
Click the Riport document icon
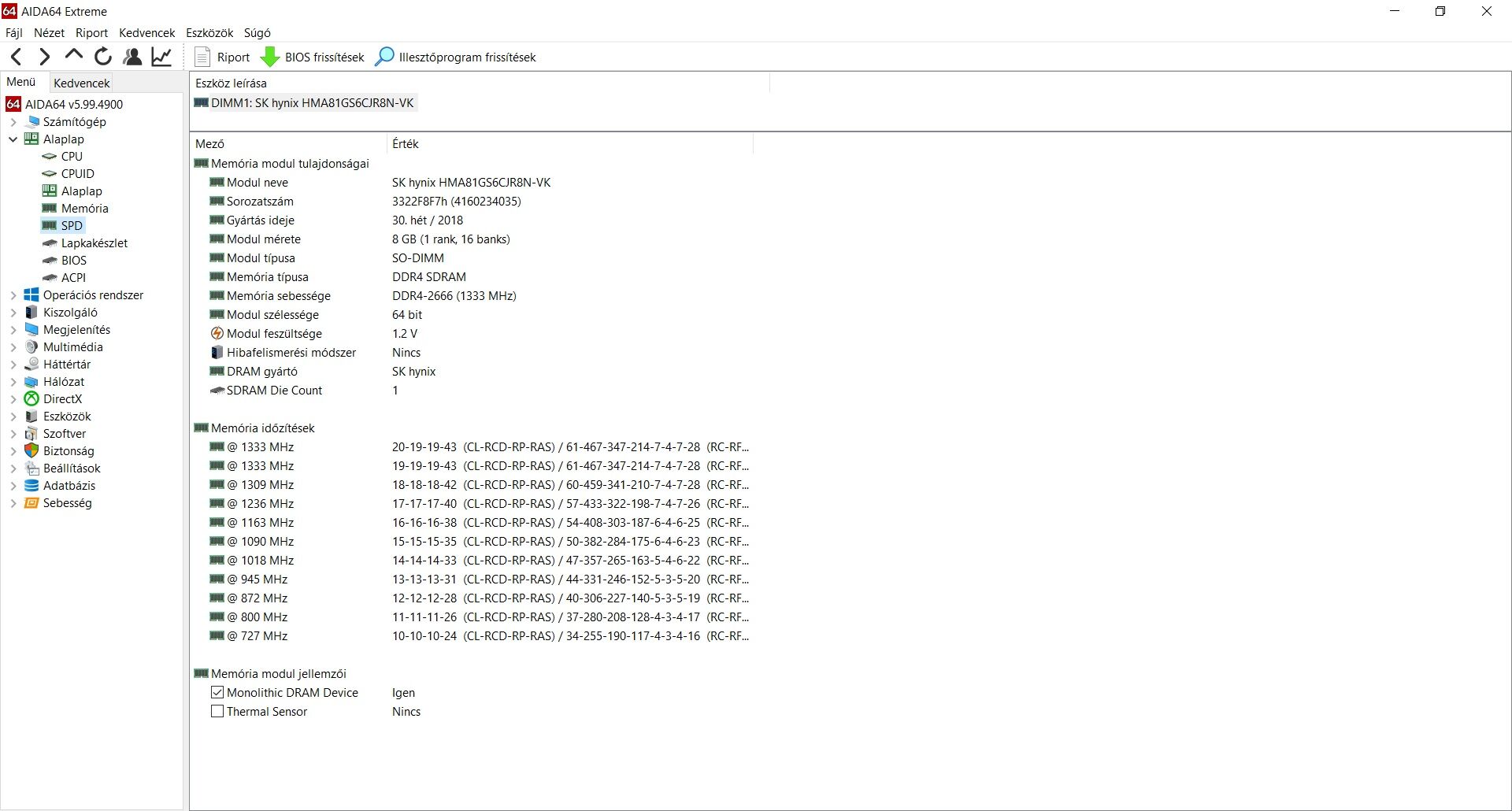[x=202, y=57]
